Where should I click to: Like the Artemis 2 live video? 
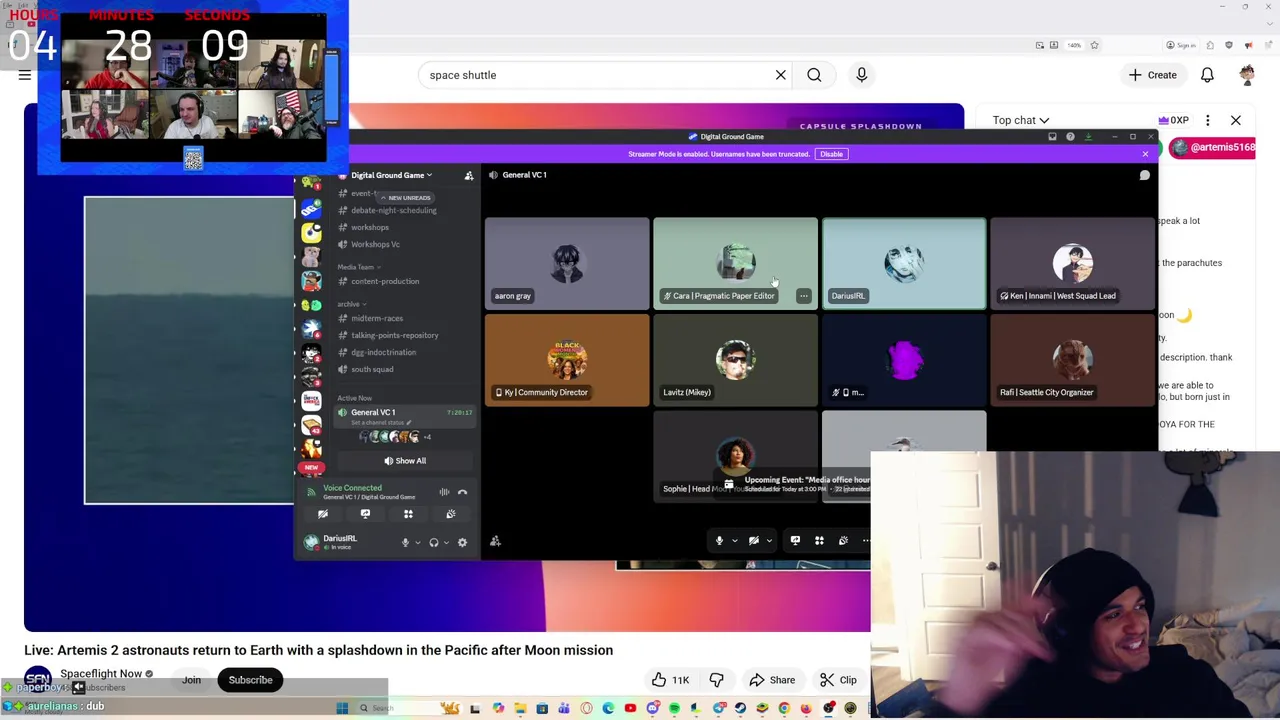[x=670, y=680]
